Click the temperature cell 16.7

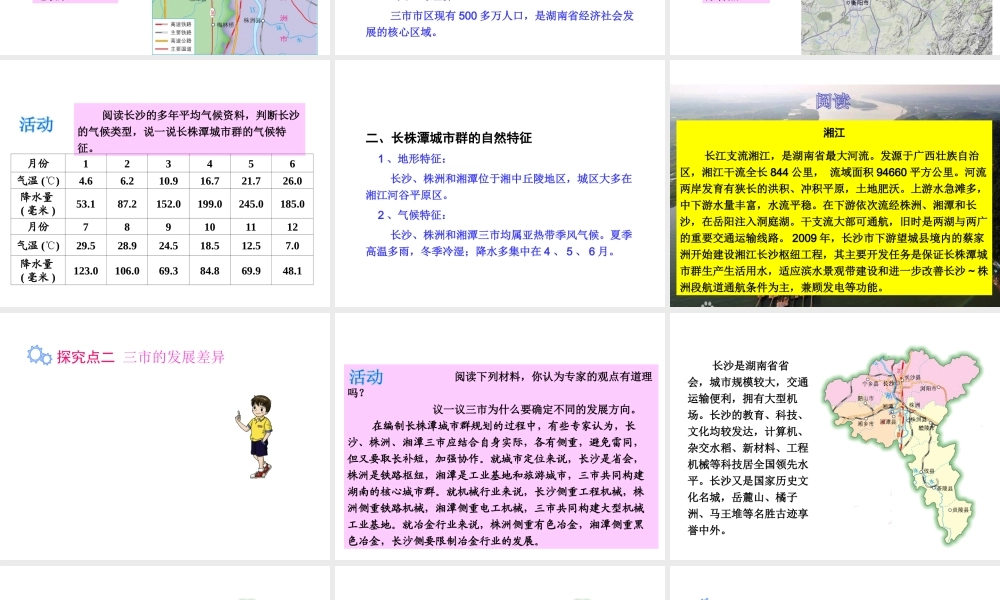pos(210,181)
